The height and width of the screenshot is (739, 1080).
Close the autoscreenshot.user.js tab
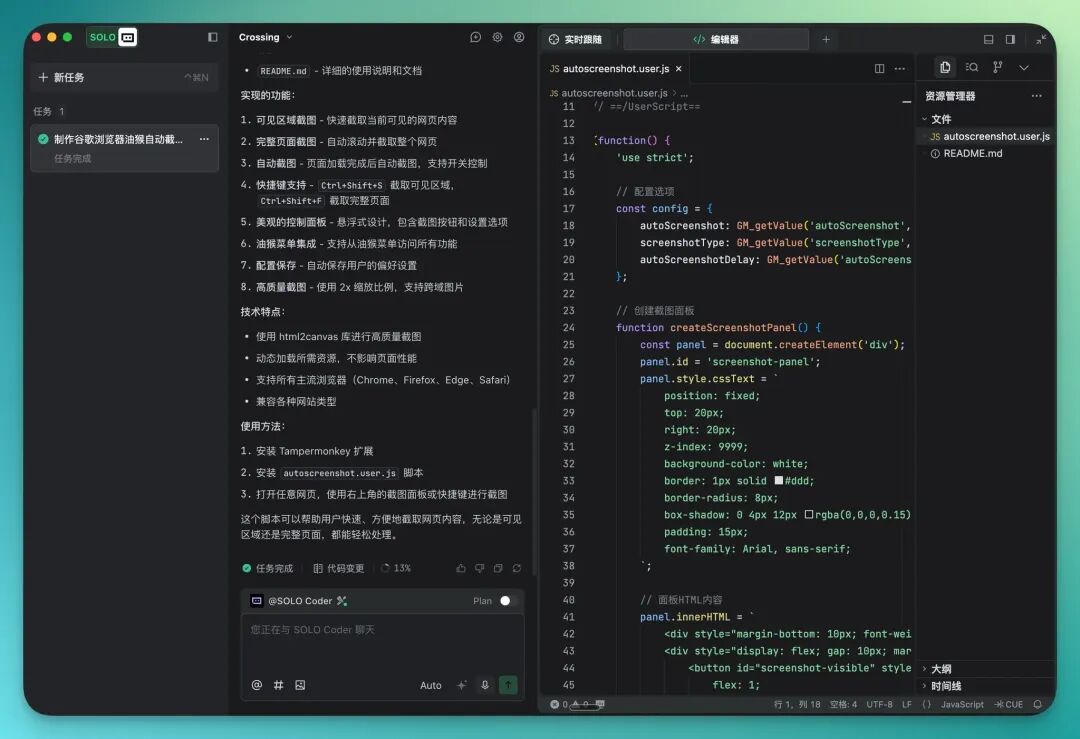678,69
